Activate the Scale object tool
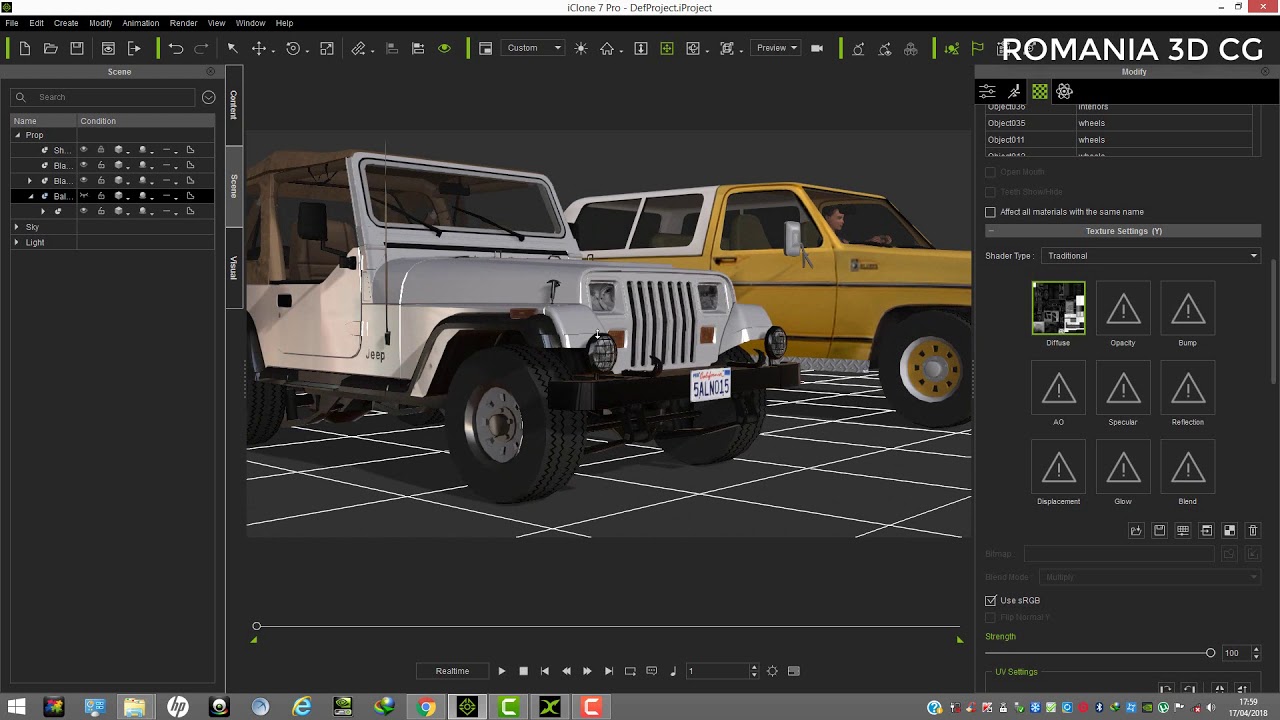Image resolution: width=1280 pixels, height=720 pixels. 327,48
